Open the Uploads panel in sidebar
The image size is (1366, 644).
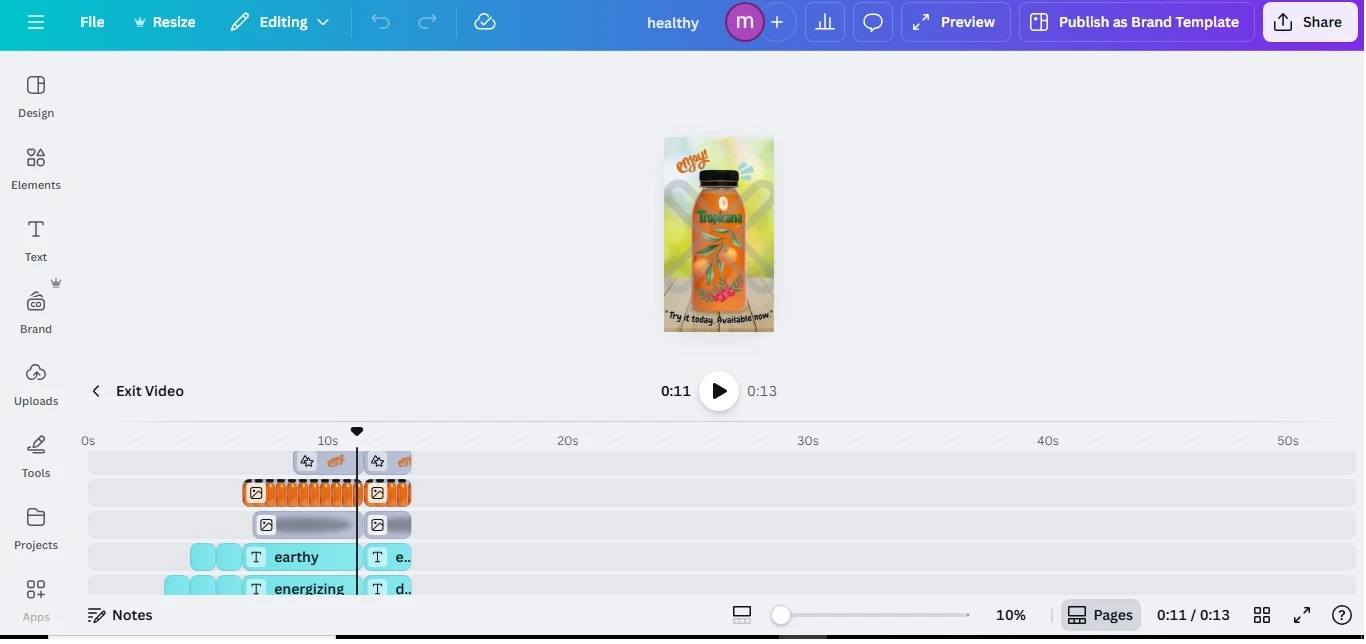36,384
